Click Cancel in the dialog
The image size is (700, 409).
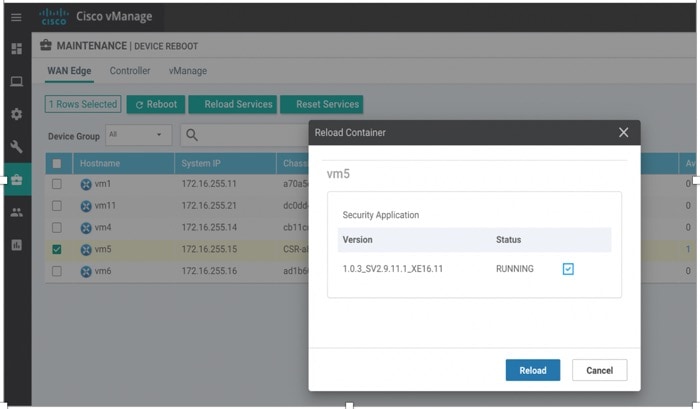(599, 370)
